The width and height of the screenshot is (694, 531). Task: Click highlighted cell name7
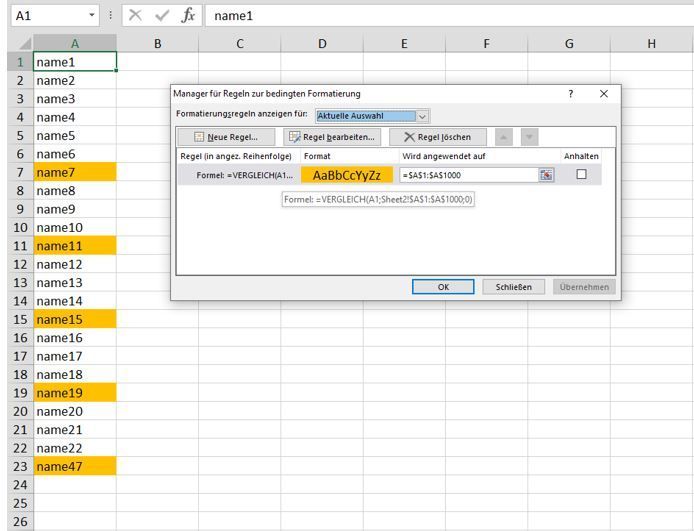pos(75,172)
